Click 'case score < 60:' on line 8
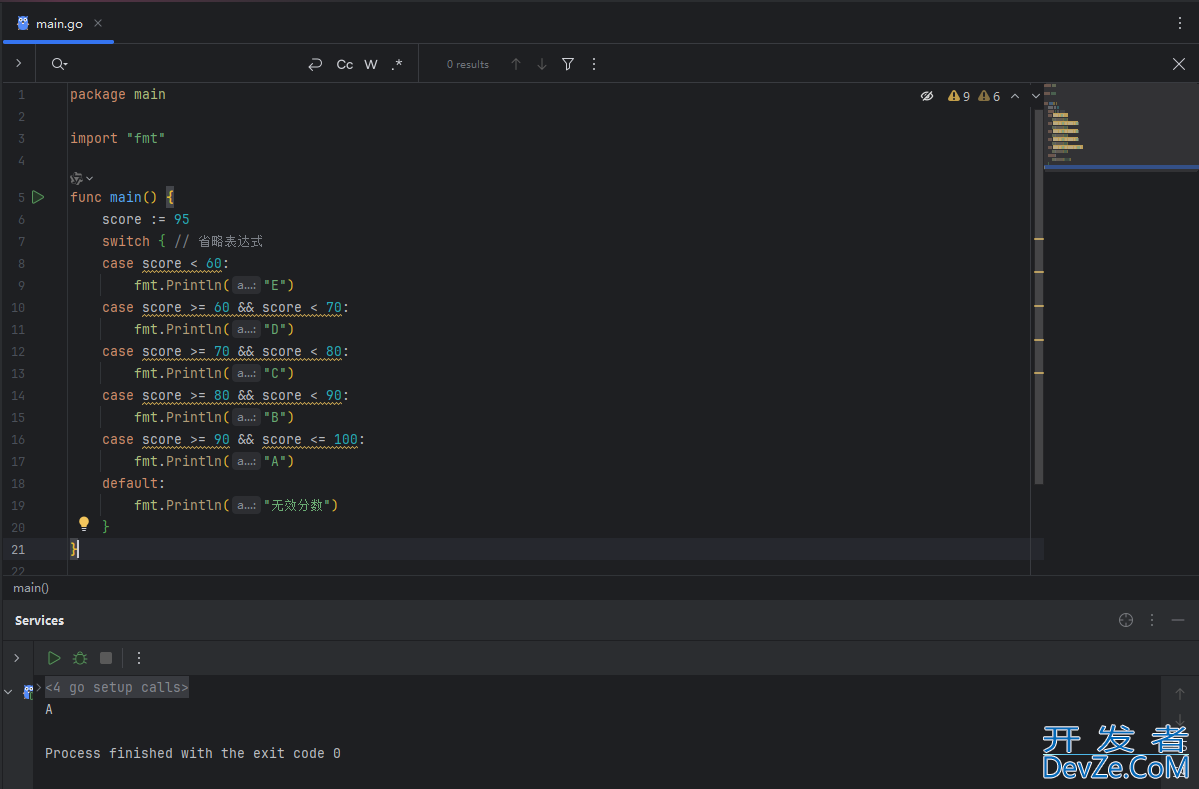The width and height of the screenshot is (1199, 789). coord(166,264)
